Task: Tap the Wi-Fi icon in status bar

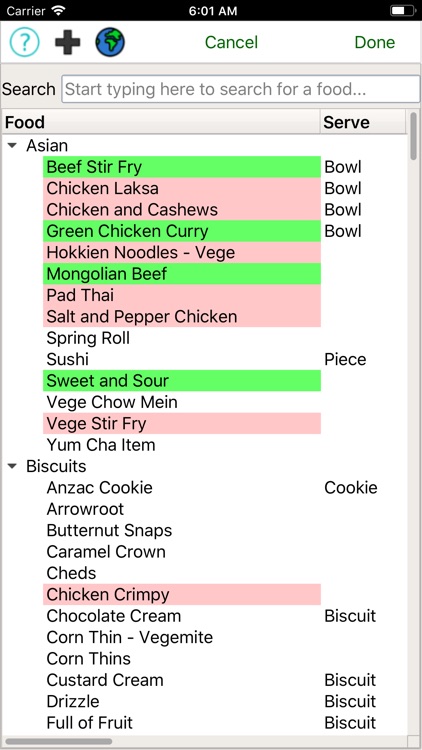Action: click(59, 10)
